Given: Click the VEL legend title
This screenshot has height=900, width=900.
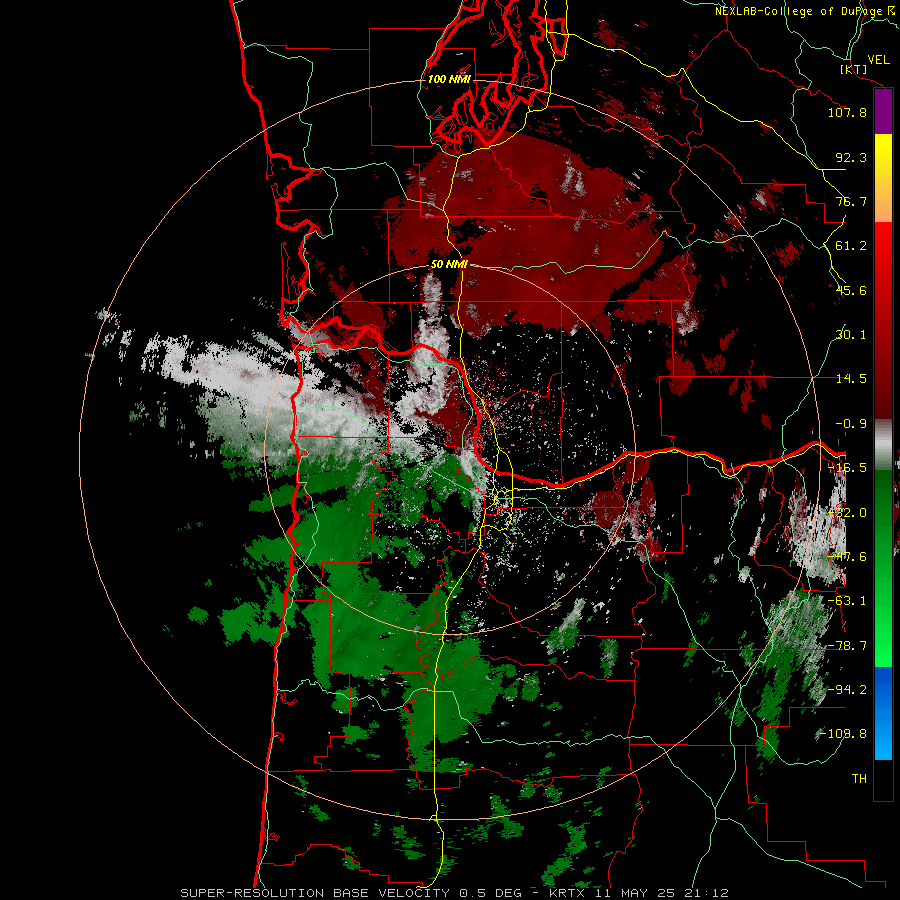Looking at the screenshot, I should 878,60.
